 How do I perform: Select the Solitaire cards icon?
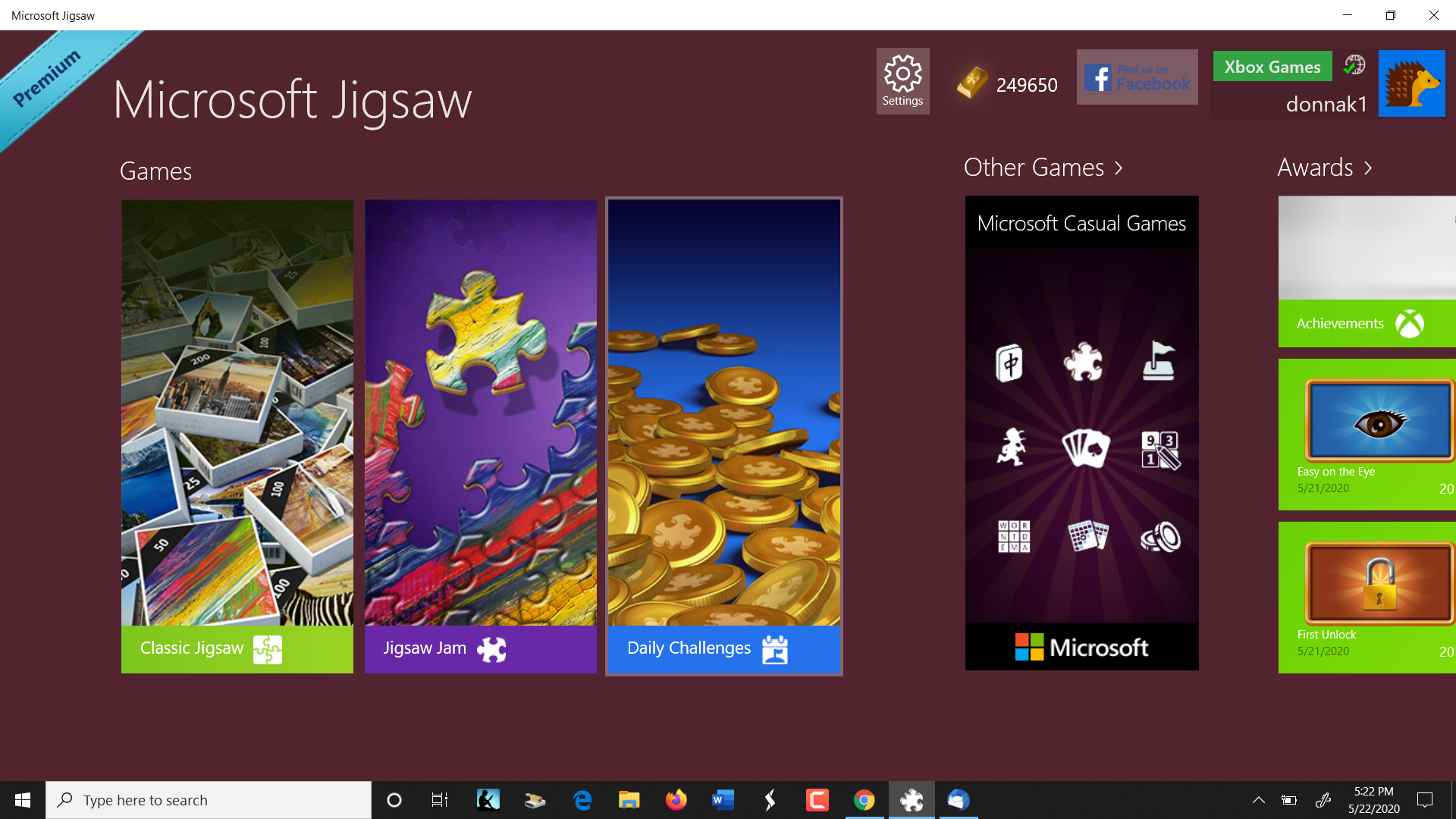point(1085,448)
